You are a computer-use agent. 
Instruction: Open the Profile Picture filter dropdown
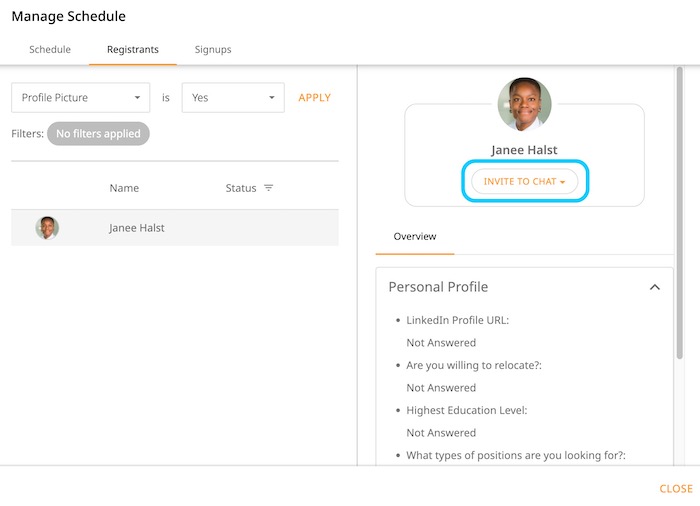pyautogui.click(x=80, y=98)
